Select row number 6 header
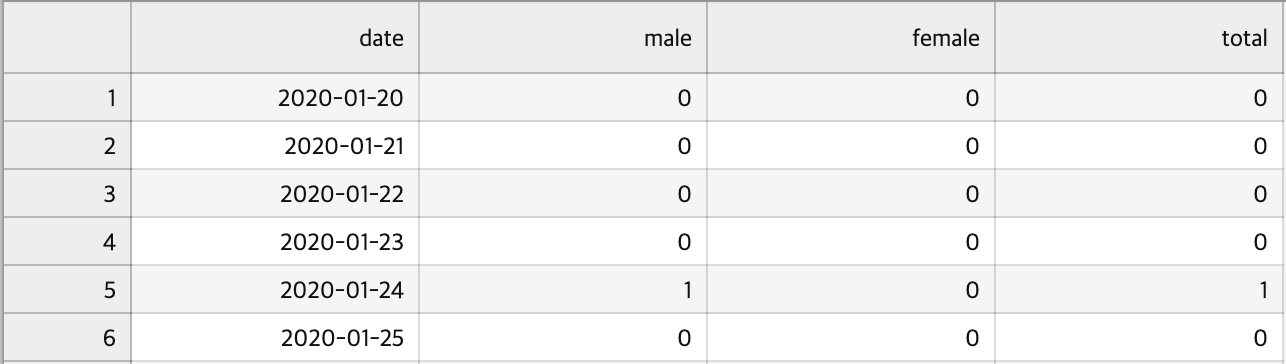1286x364 pixels. coord(67,337)
